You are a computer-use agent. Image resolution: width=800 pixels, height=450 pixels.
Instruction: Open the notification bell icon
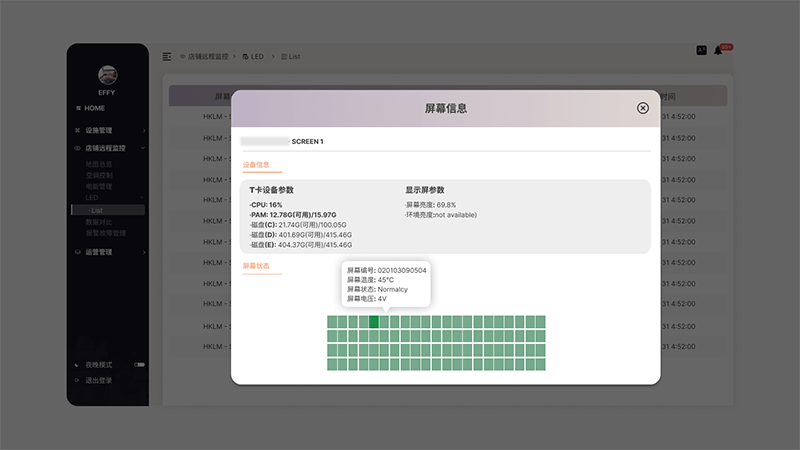point(718,50)
